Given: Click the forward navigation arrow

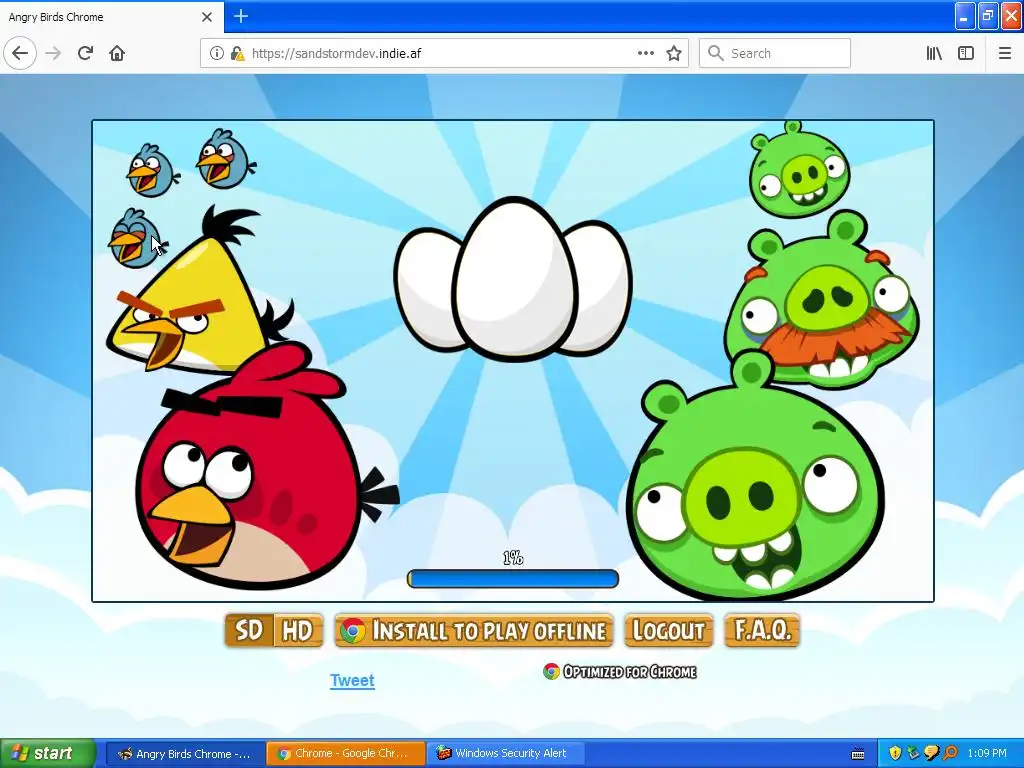Looking at the screenshot, I should point(53,53).
